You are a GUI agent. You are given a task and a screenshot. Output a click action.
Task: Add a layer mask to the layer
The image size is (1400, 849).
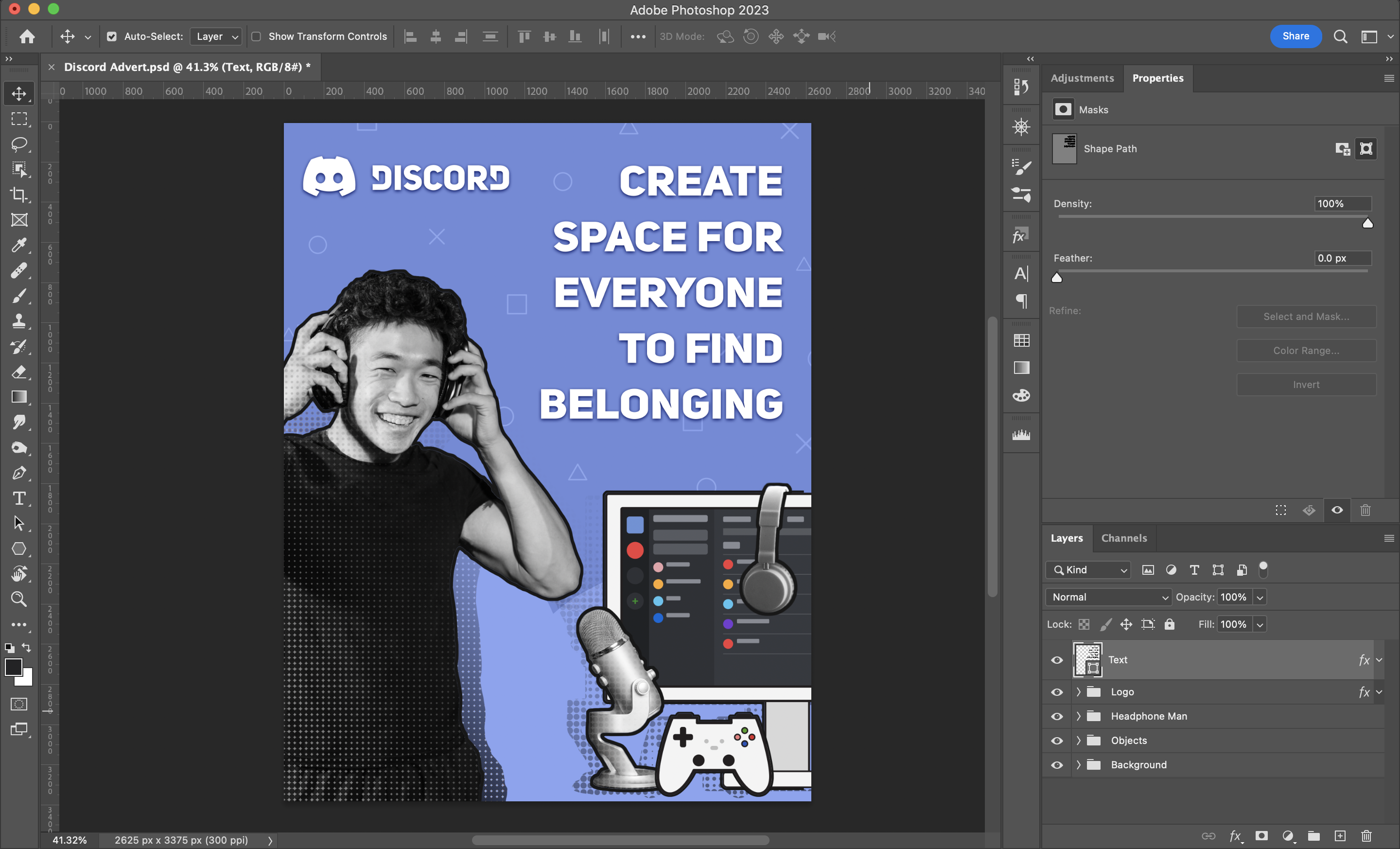coord(1261,835)
